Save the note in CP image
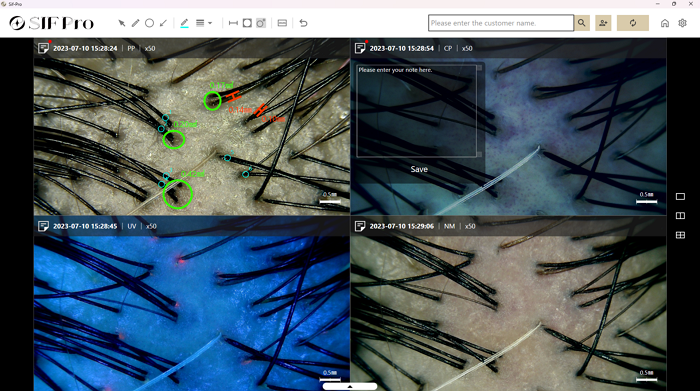 (419, 169)
